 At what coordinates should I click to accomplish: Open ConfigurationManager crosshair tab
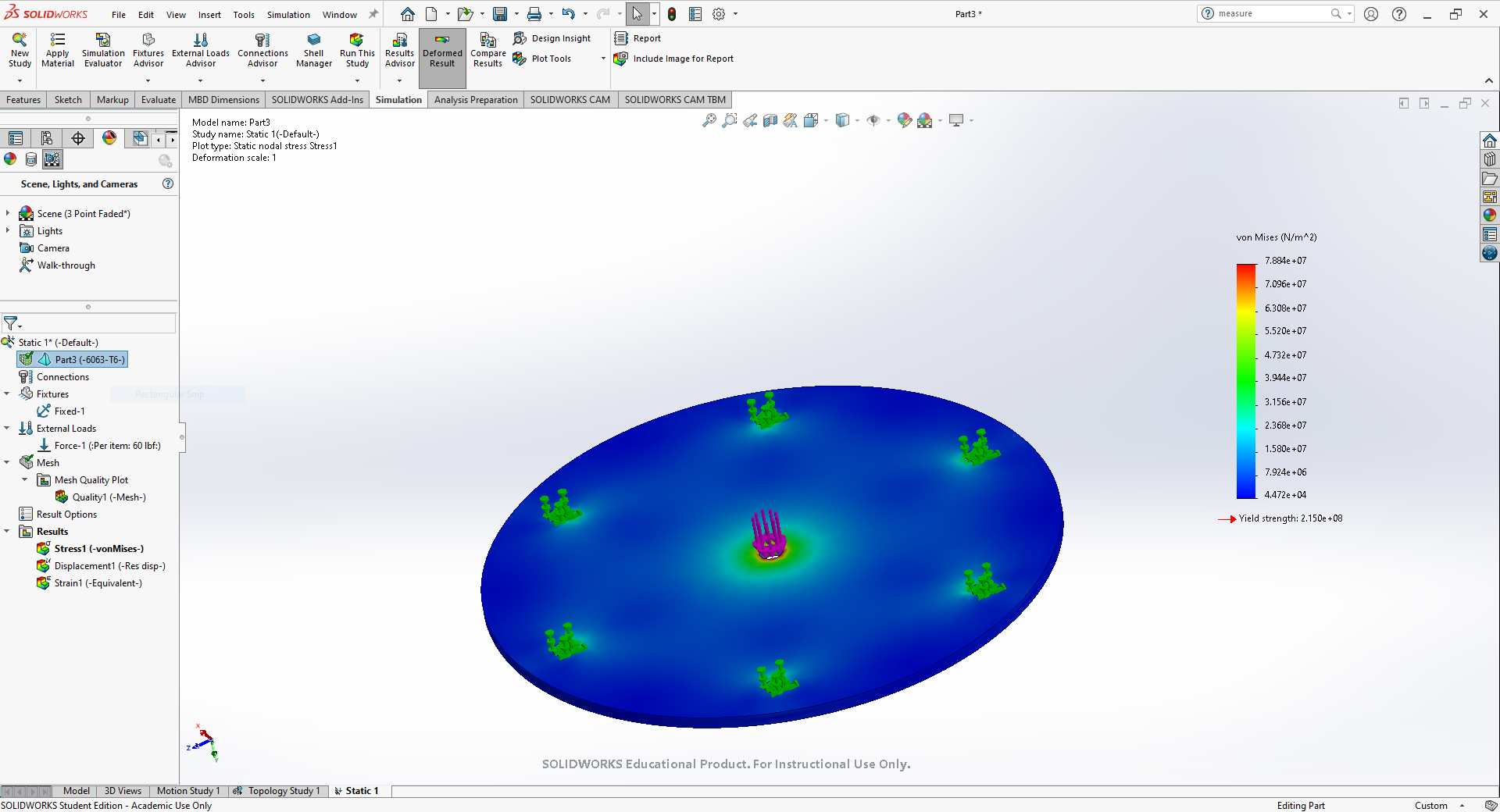(x=78, y=138)
